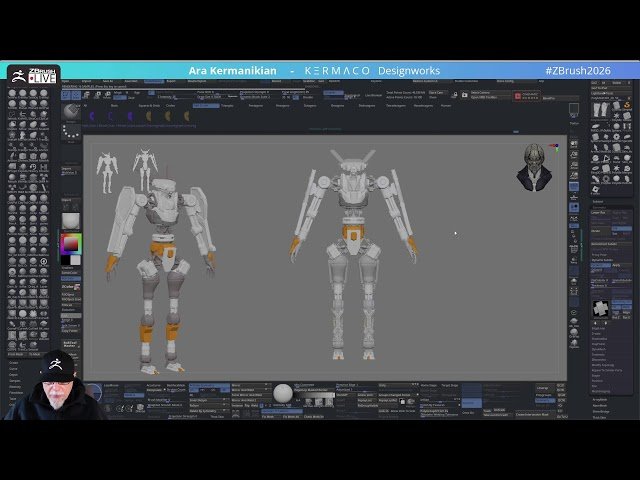Toggle the XYZ rotation mode button

[574, 226]
